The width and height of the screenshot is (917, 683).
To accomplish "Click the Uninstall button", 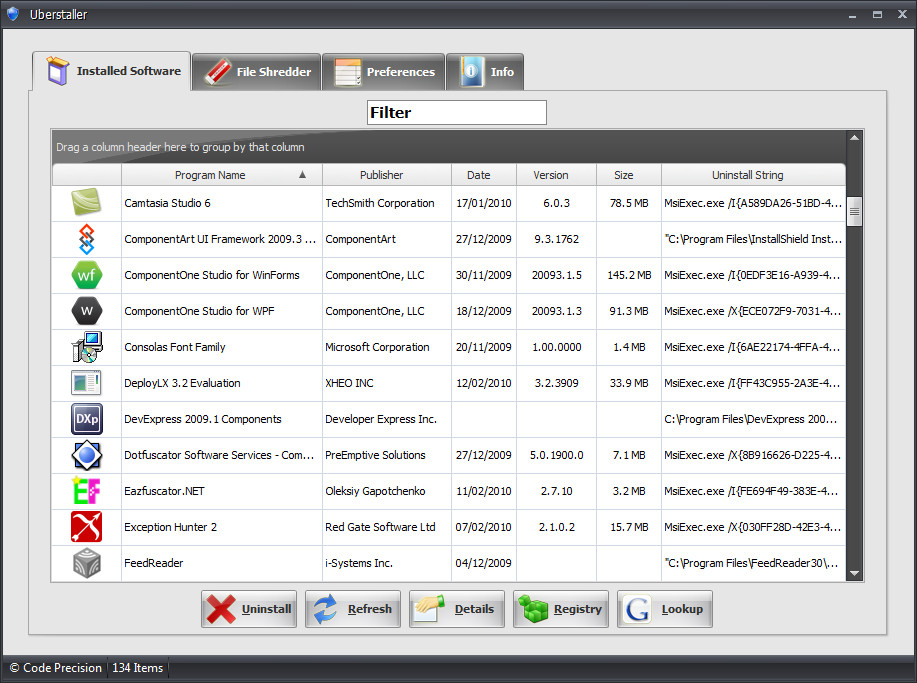I will (x=249, y=609).
